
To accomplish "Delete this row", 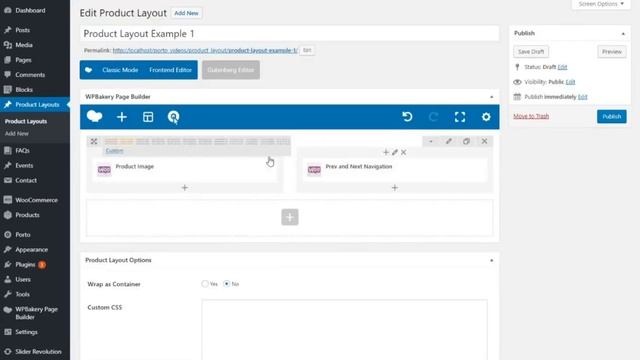I will [x=484, y=141].
